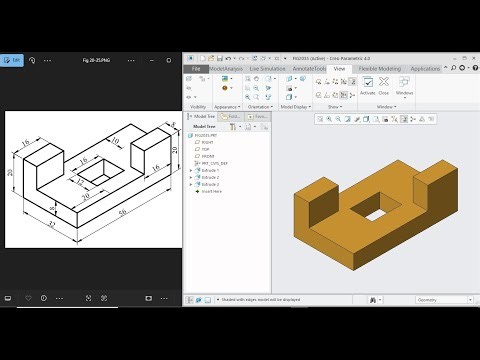Image resolution: width=480 pixels, height=360 pixels.
Task: Select PRT_CSYS_DEF in the Model Tree
Action: (211, 163)
